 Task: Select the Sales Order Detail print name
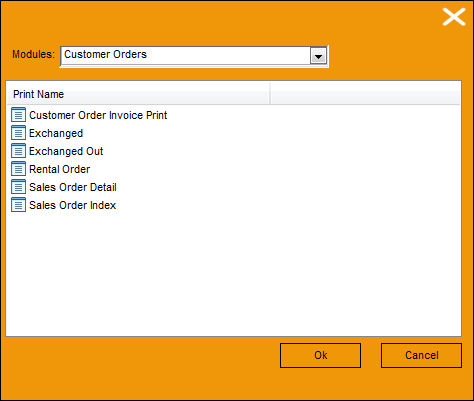coord(73,187)
